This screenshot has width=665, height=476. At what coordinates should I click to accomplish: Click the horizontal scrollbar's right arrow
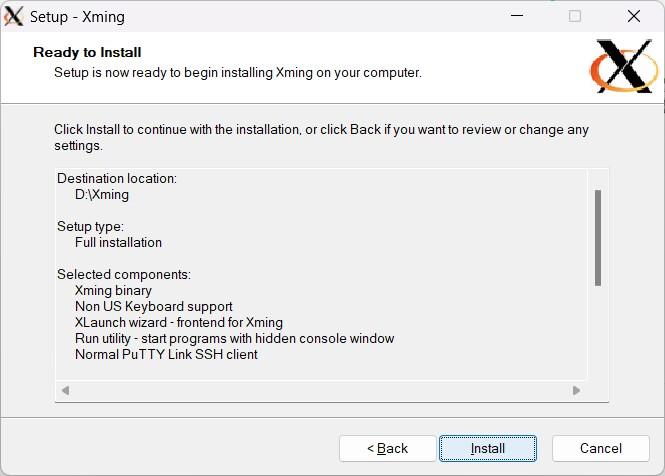click(576, 390)
